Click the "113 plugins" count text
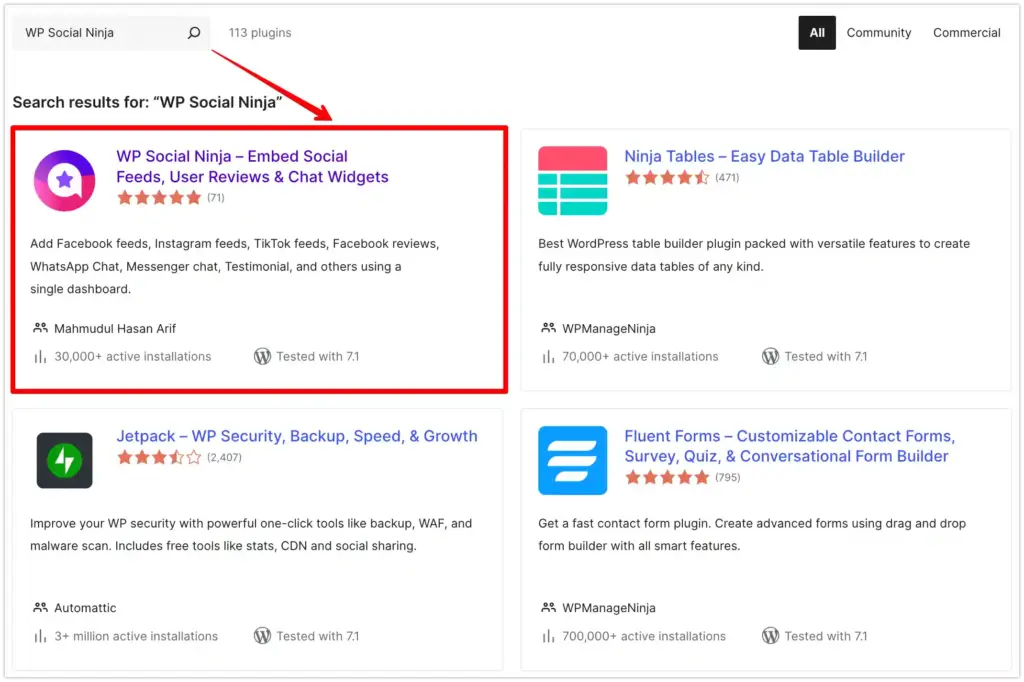 [260, 33]
